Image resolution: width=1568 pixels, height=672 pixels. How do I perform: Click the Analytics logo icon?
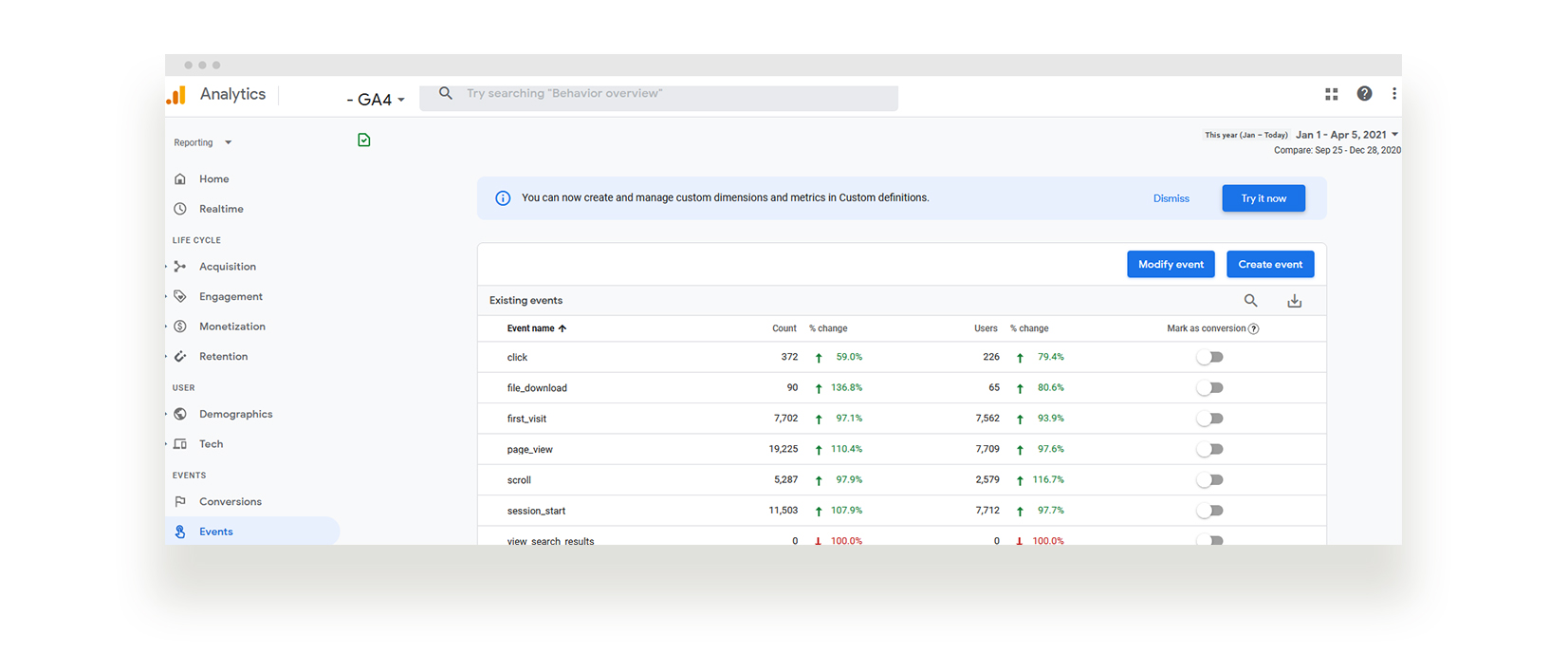(176, 95)
